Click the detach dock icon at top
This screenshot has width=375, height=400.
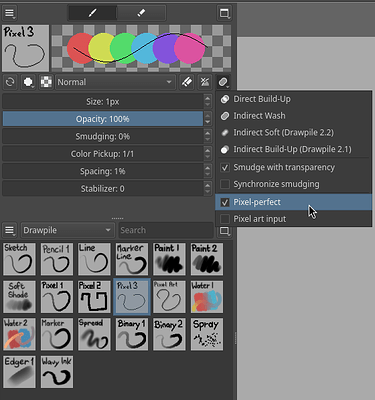224,13
